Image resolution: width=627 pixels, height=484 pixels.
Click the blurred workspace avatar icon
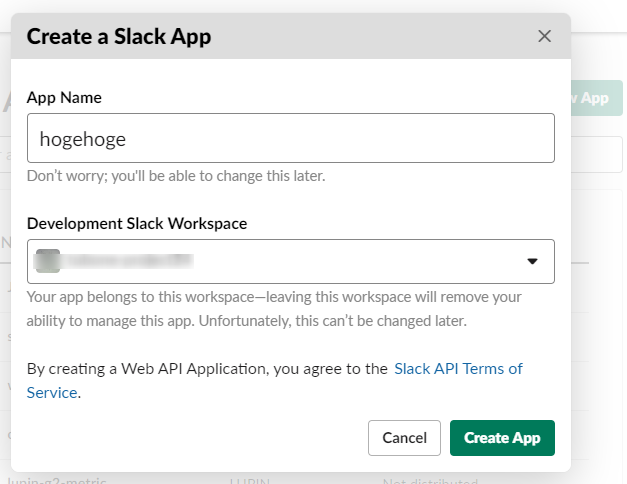(x=48, y=261)
